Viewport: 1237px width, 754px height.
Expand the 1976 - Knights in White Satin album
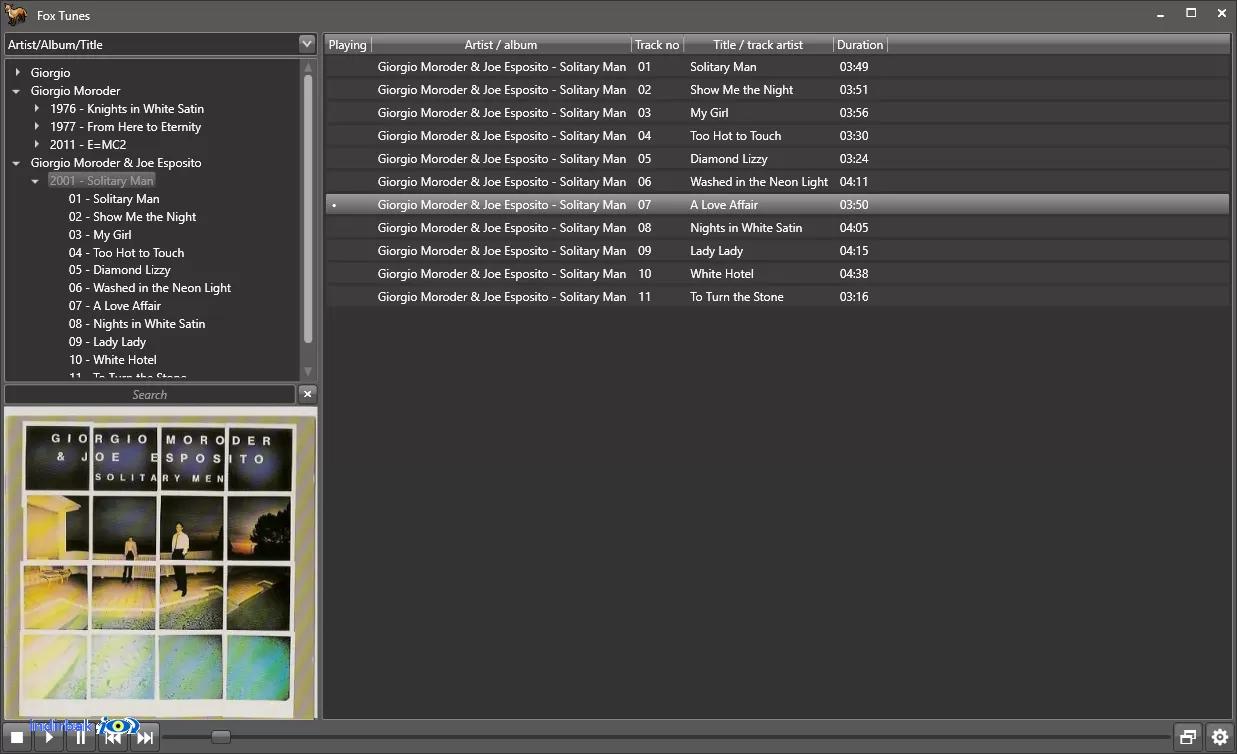(x=37, y=109)
